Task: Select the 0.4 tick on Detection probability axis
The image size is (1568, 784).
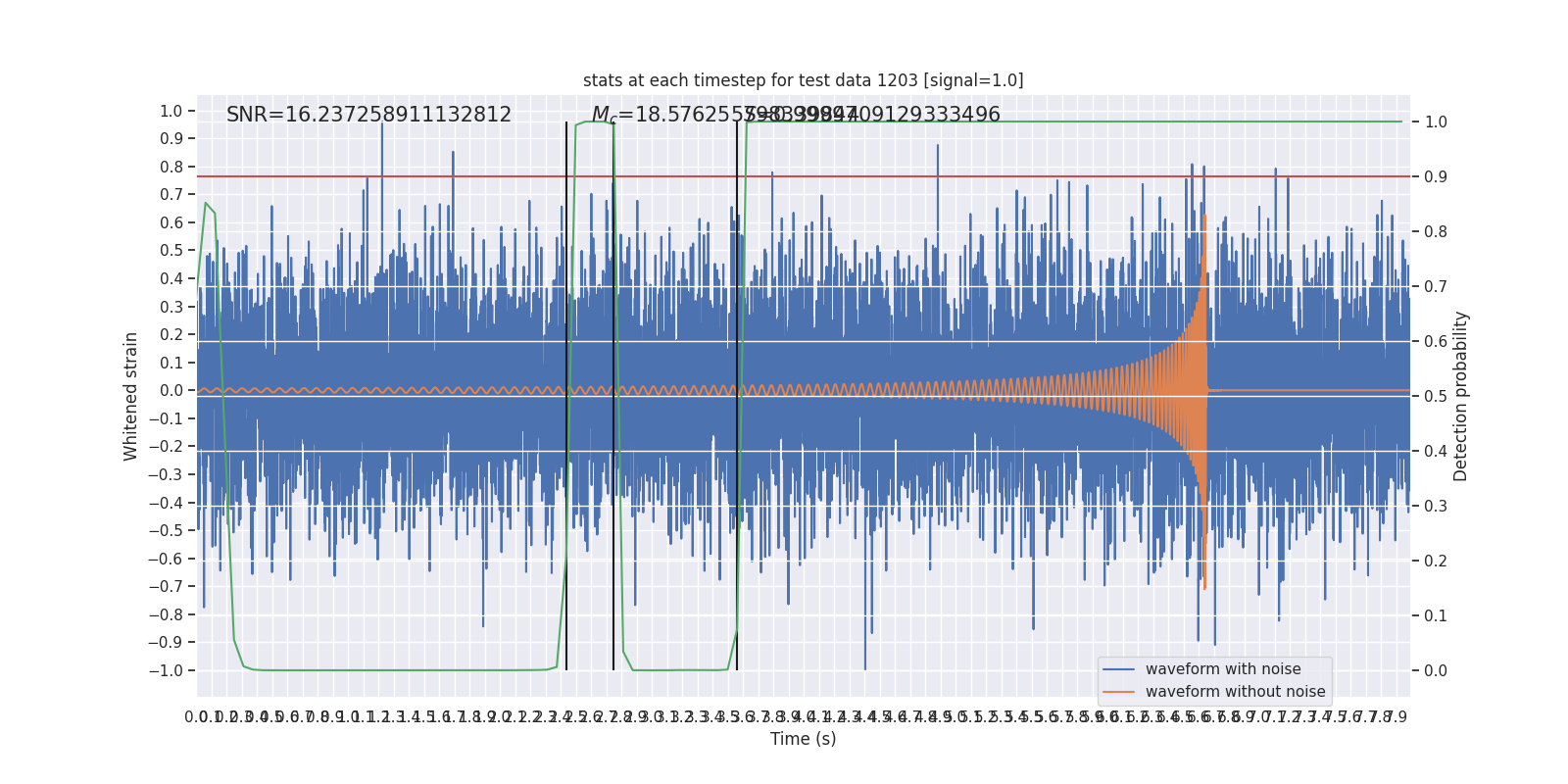Action: click(x=1436, y=451)
